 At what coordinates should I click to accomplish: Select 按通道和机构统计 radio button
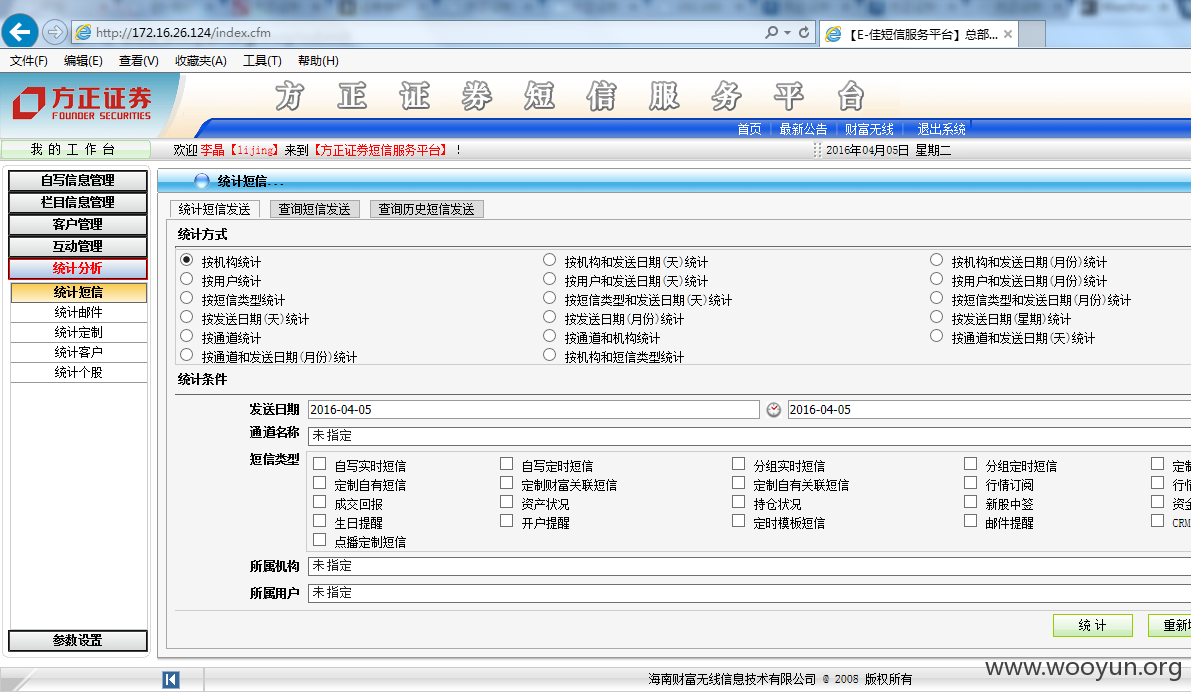pyautogui.click(x=549, y=336)
